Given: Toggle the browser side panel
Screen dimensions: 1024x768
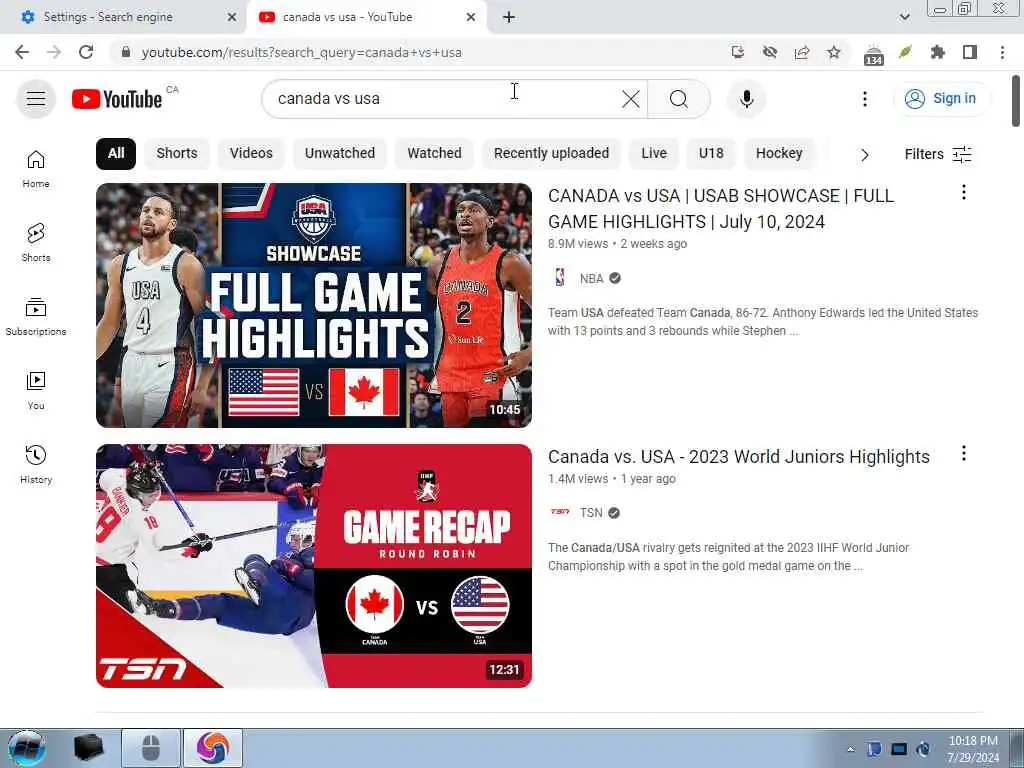Looking at the screenshot, I should click(970, 52).
